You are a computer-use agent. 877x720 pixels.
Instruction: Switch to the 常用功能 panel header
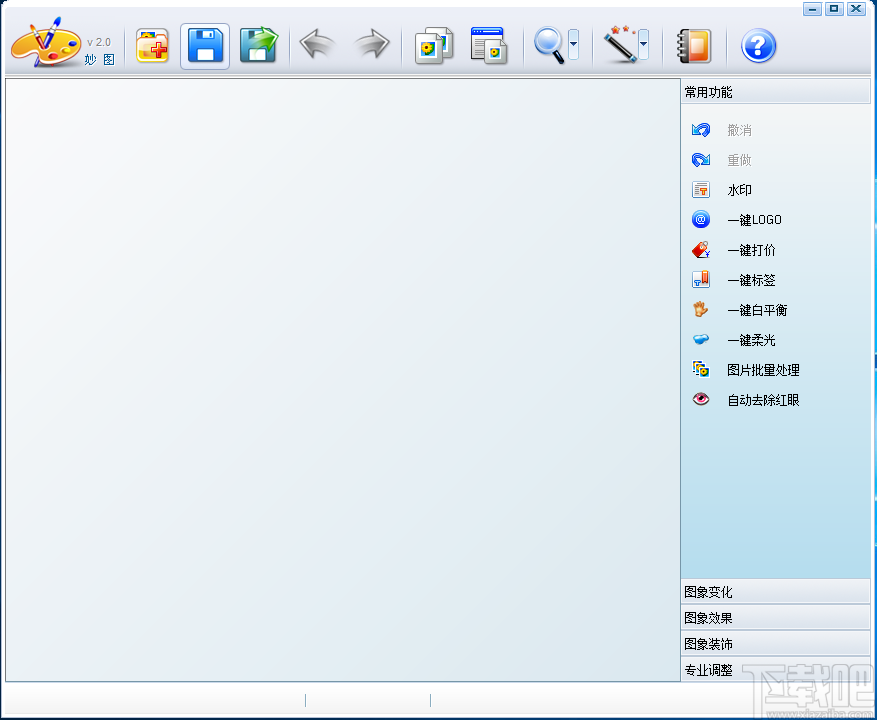click(775, 91)
